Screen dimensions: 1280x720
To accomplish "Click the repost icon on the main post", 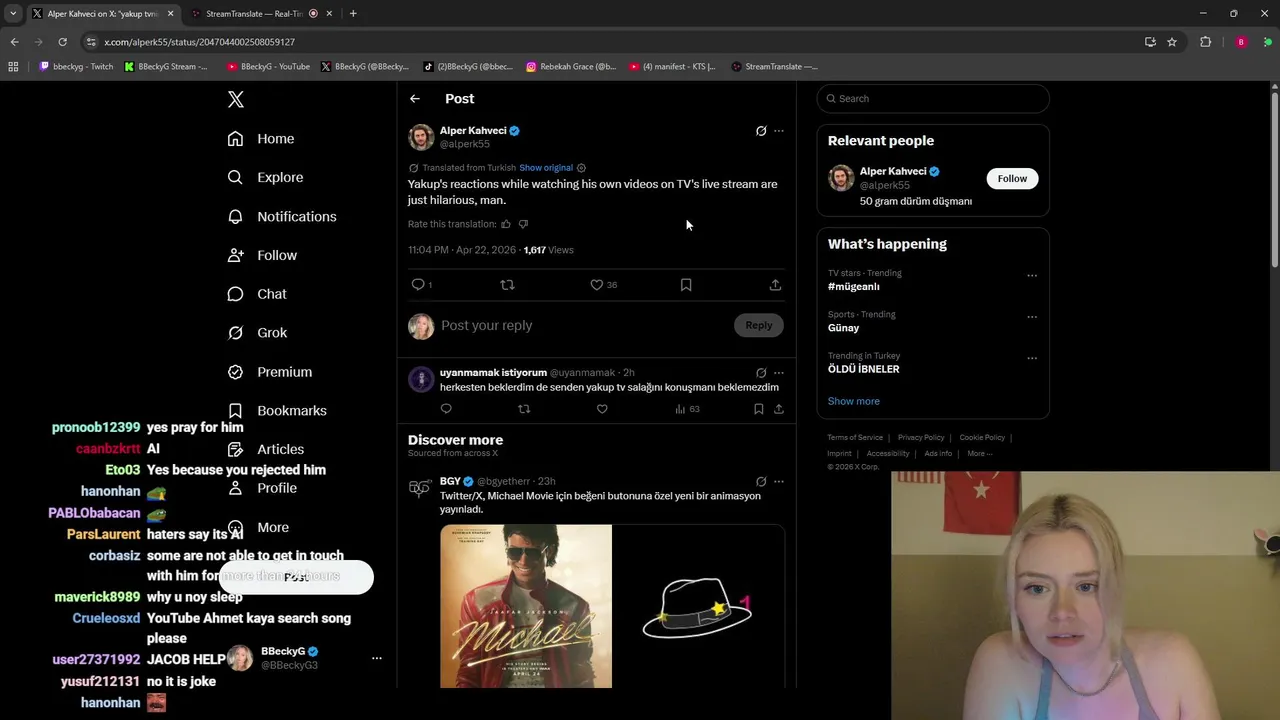I will (507, 285).
